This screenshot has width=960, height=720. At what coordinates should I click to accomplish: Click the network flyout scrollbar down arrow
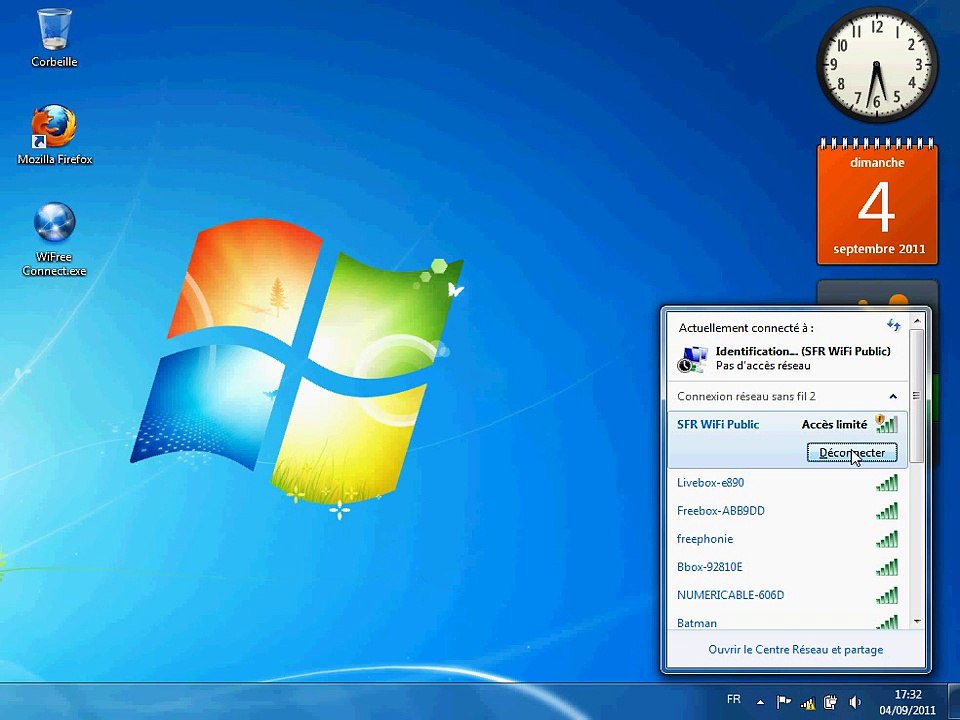point(917,621)
